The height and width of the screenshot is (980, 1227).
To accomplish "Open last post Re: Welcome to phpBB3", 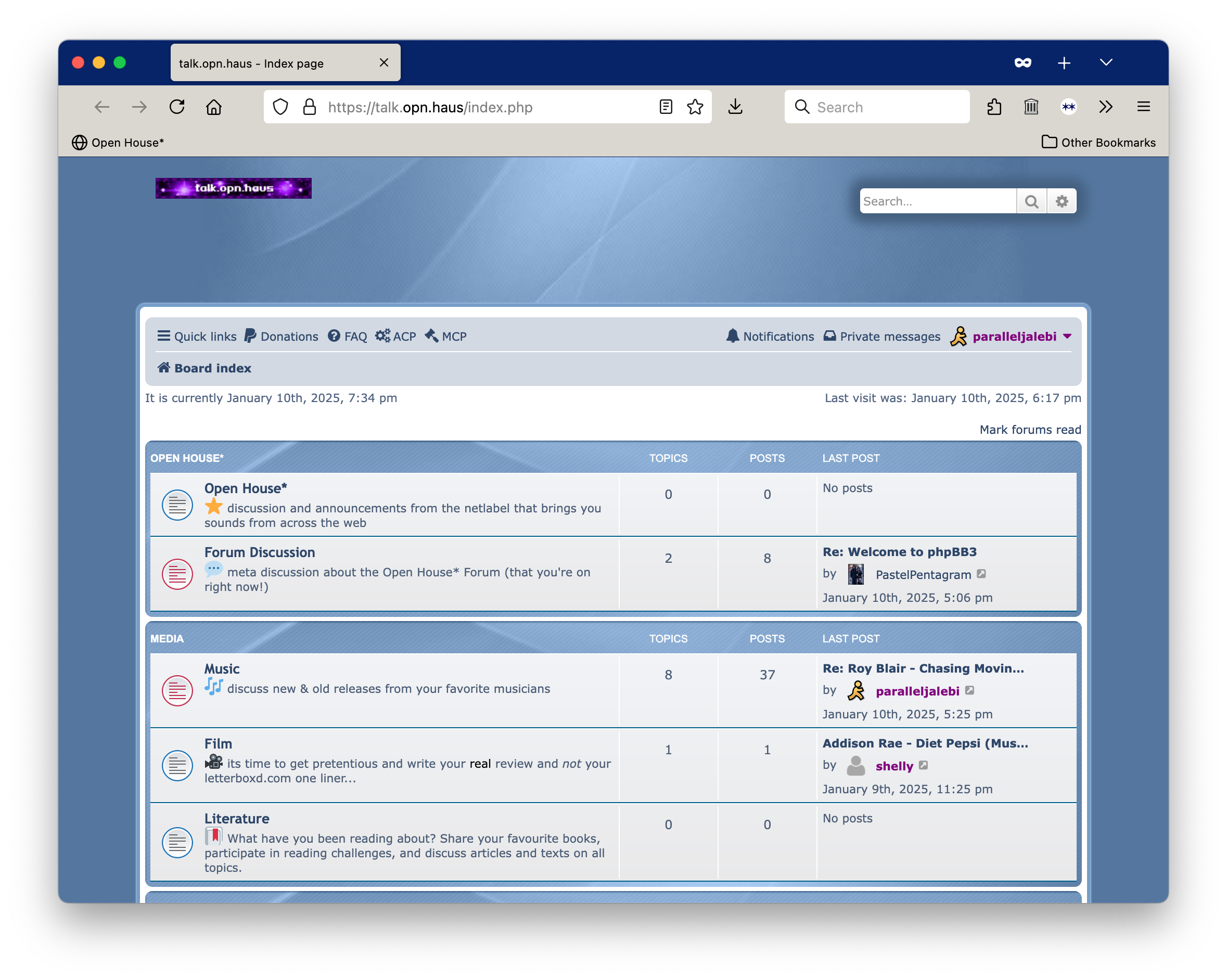I will pyautogui.click(x=899, y=552).
